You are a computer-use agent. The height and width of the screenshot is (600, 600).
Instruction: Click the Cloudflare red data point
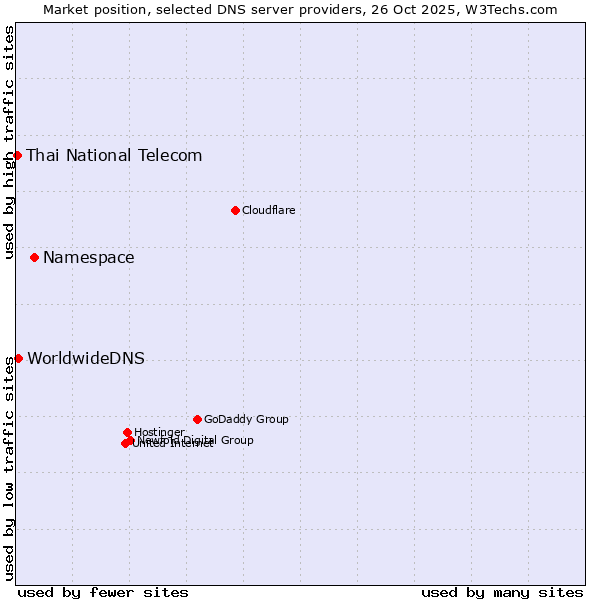click(235, 210)
